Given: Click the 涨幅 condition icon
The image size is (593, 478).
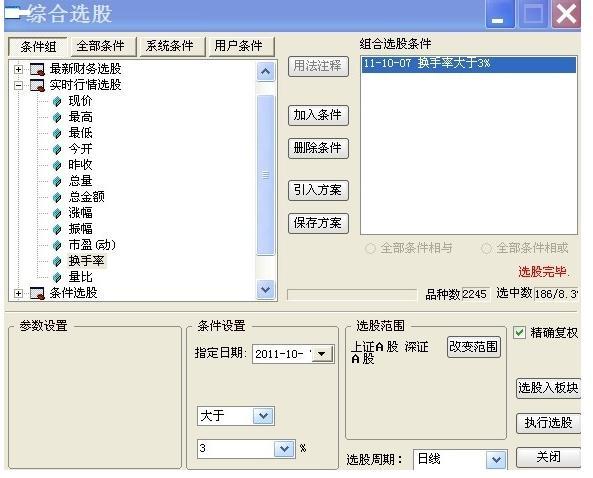Looking at the screenshot, I should tap(57, 213).
